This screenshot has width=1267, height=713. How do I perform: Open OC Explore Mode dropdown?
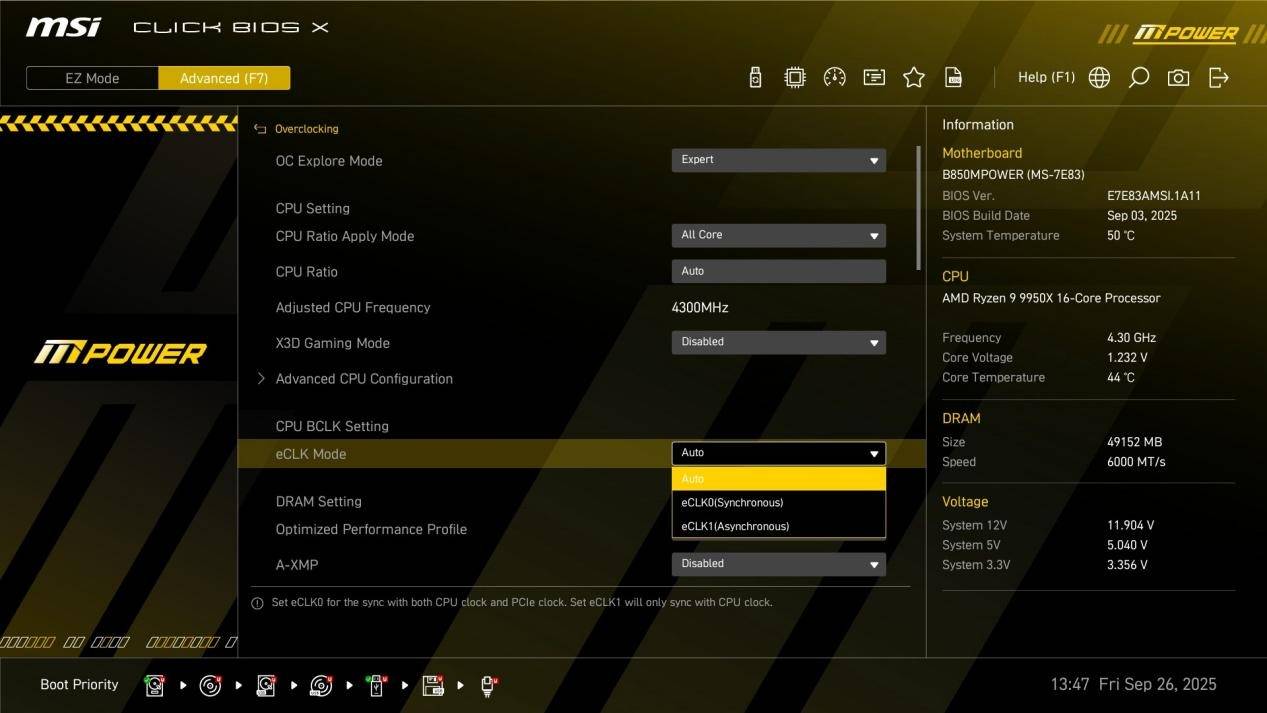[x=778, y=160]
